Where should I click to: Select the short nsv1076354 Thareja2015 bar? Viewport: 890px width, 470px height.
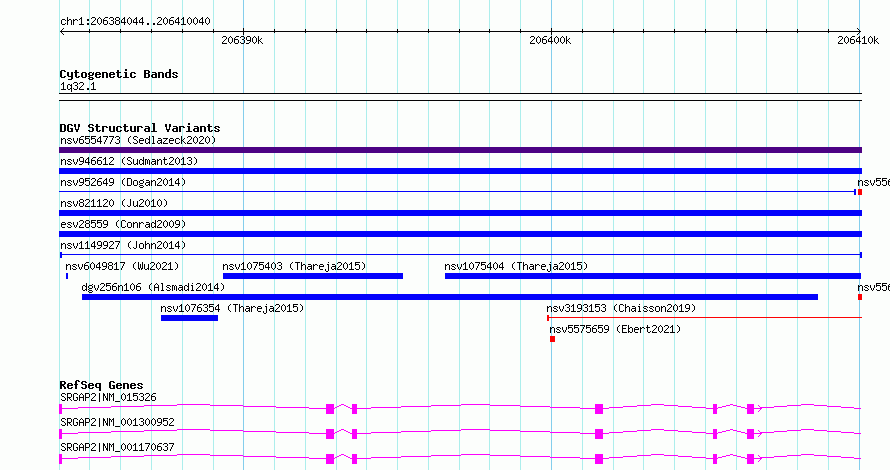tap(190, 318)
